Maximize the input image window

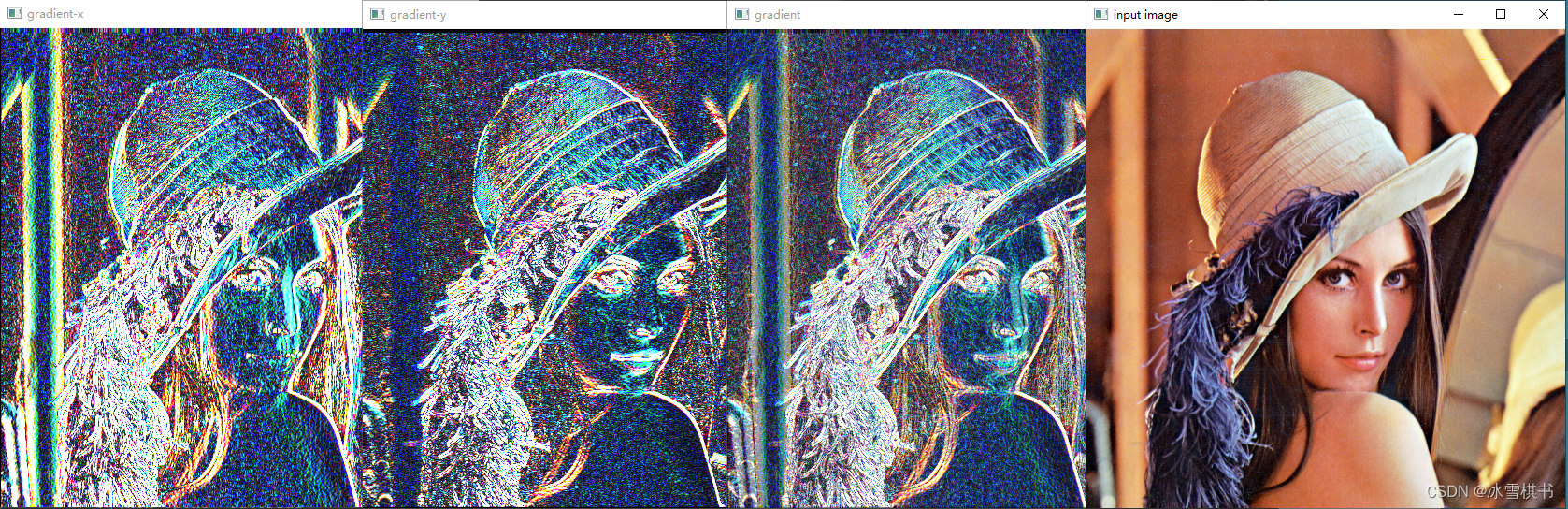point(1501,14)
